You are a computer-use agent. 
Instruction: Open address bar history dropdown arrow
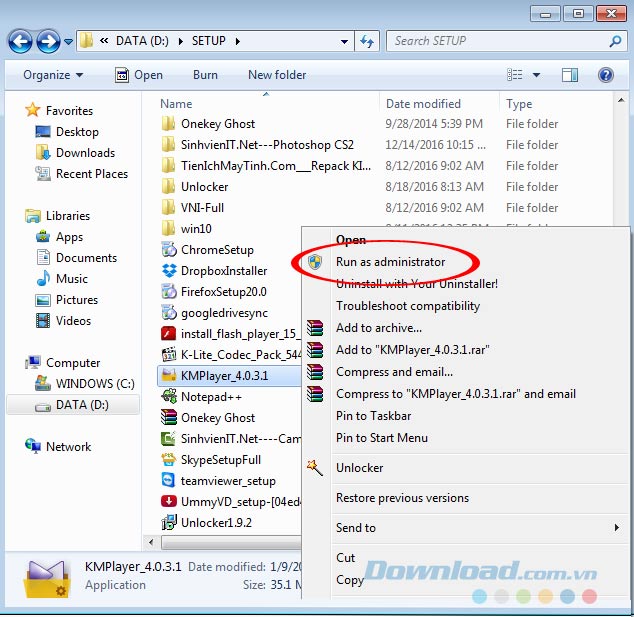pyautogui.click(x=344, y=41)
